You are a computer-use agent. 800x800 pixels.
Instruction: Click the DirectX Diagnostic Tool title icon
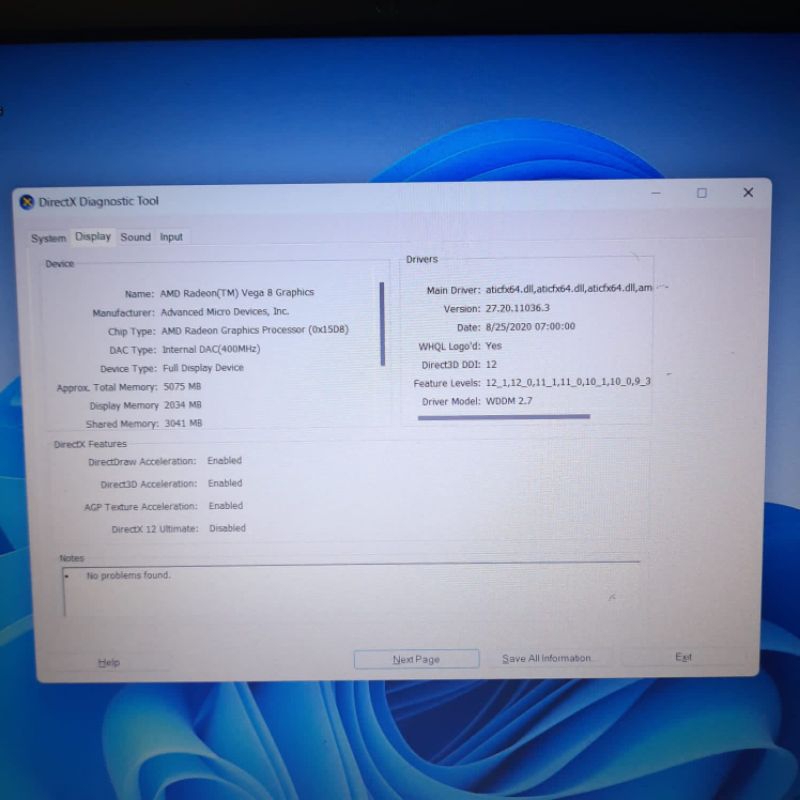(27, 203)
